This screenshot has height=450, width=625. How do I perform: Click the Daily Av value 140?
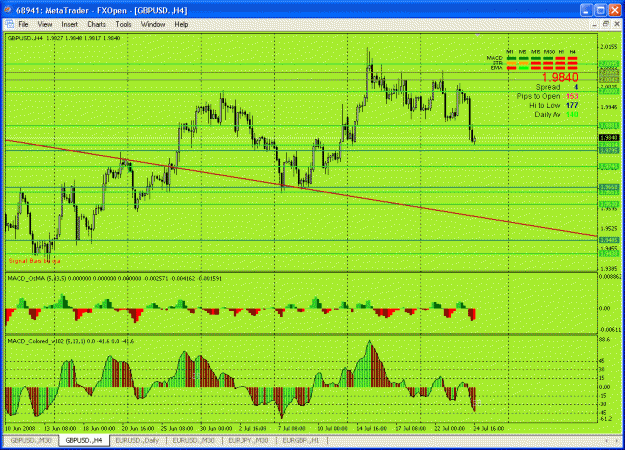click(572, 114)
